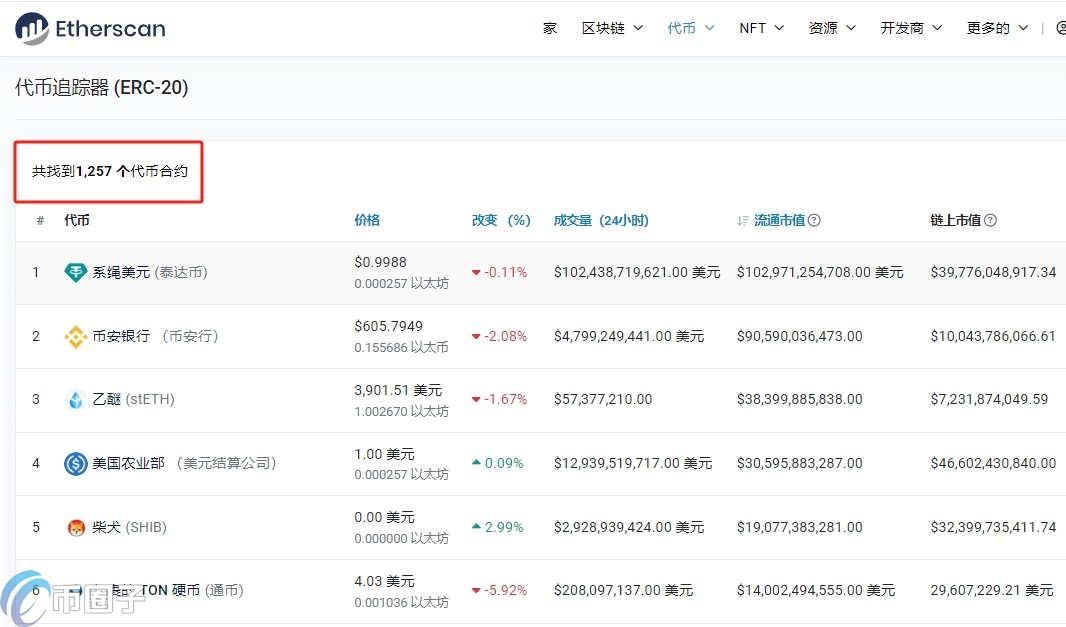This screenshot has width=1066, height=627.
Task: Click the USDC dollar coin icon
Action: tap(74, 463)
